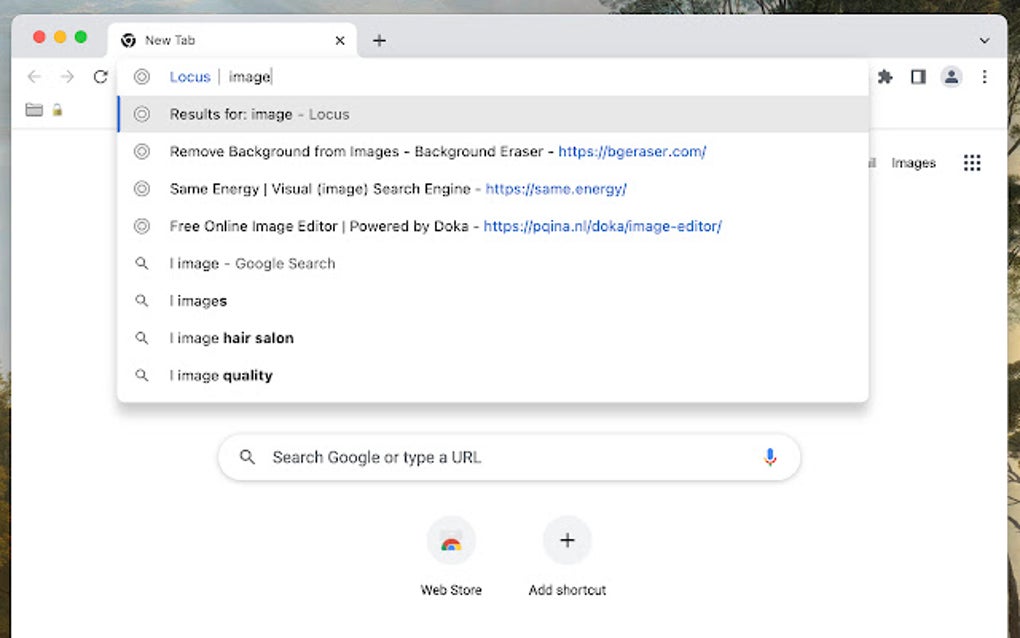1020x638 pixels.
Task: Open the Images link
Action: click(913, 163)
